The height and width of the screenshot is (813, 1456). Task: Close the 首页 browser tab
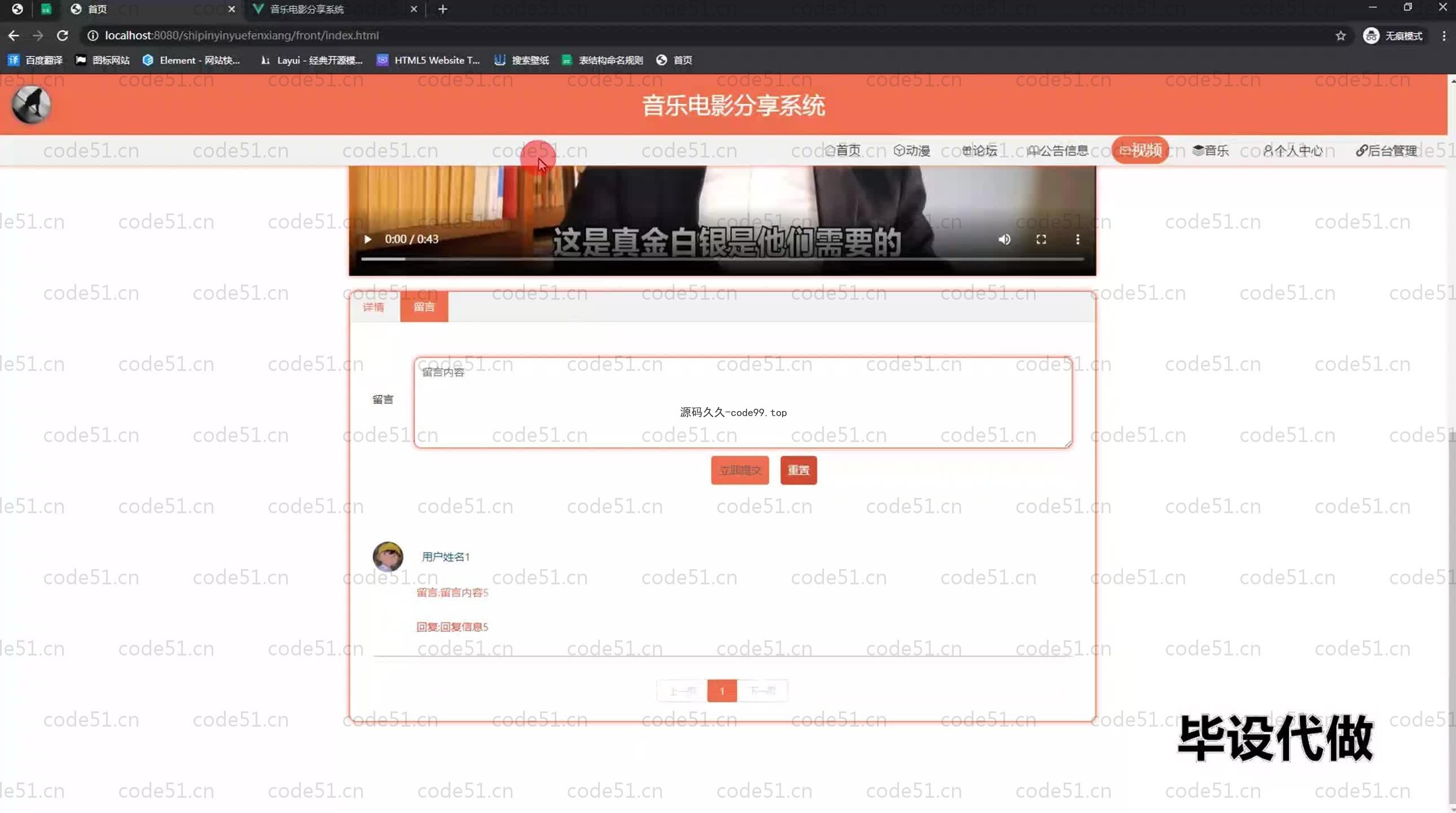[231, 9]
